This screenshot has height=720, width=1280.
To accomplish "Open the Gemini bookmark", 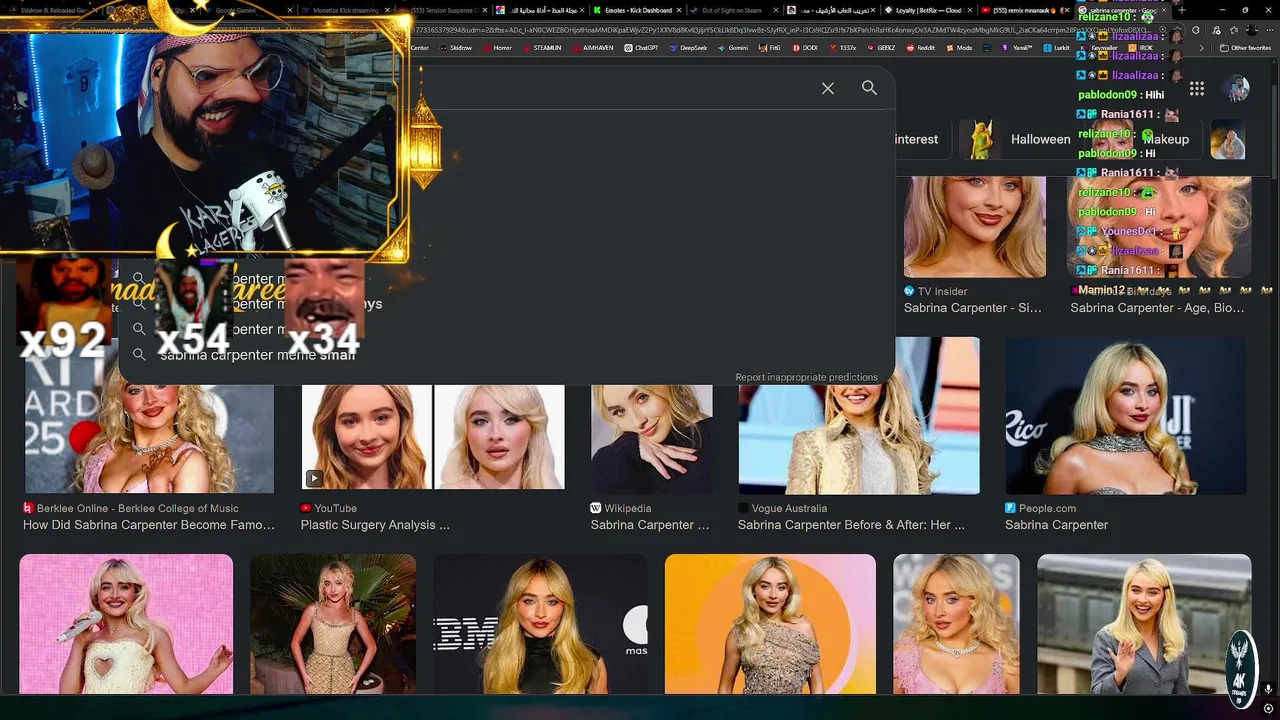I will [733, 47].
